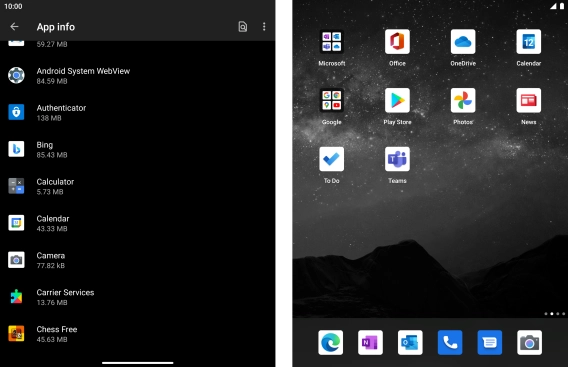The image size is (568, 367).
Task: Open the Google folder on home screen
Action: (331, 100)
